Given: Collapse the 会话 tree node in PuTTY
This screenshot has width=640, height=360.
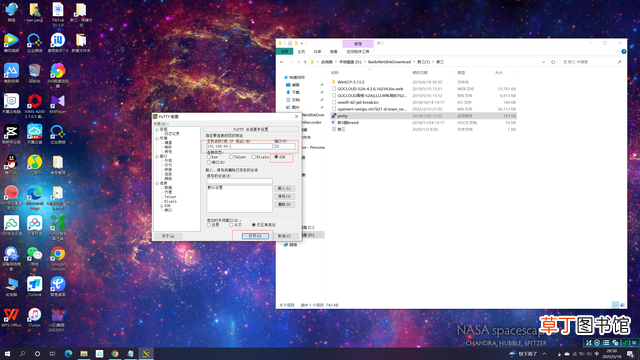Looking at the screenshot, I should tap(157, 129).
